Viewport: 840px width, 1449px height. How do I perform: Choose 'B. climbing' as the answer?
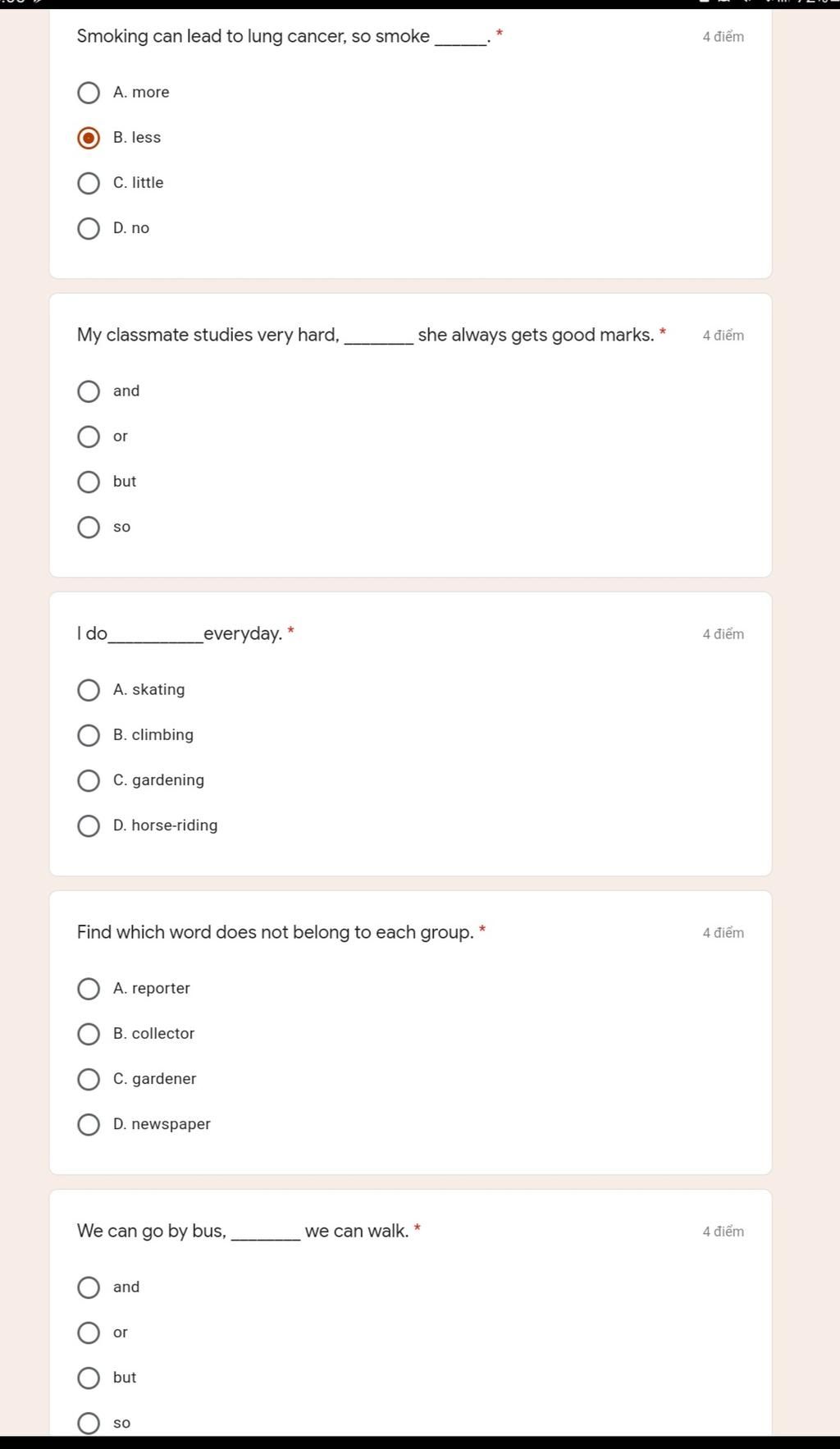(89, 735)
